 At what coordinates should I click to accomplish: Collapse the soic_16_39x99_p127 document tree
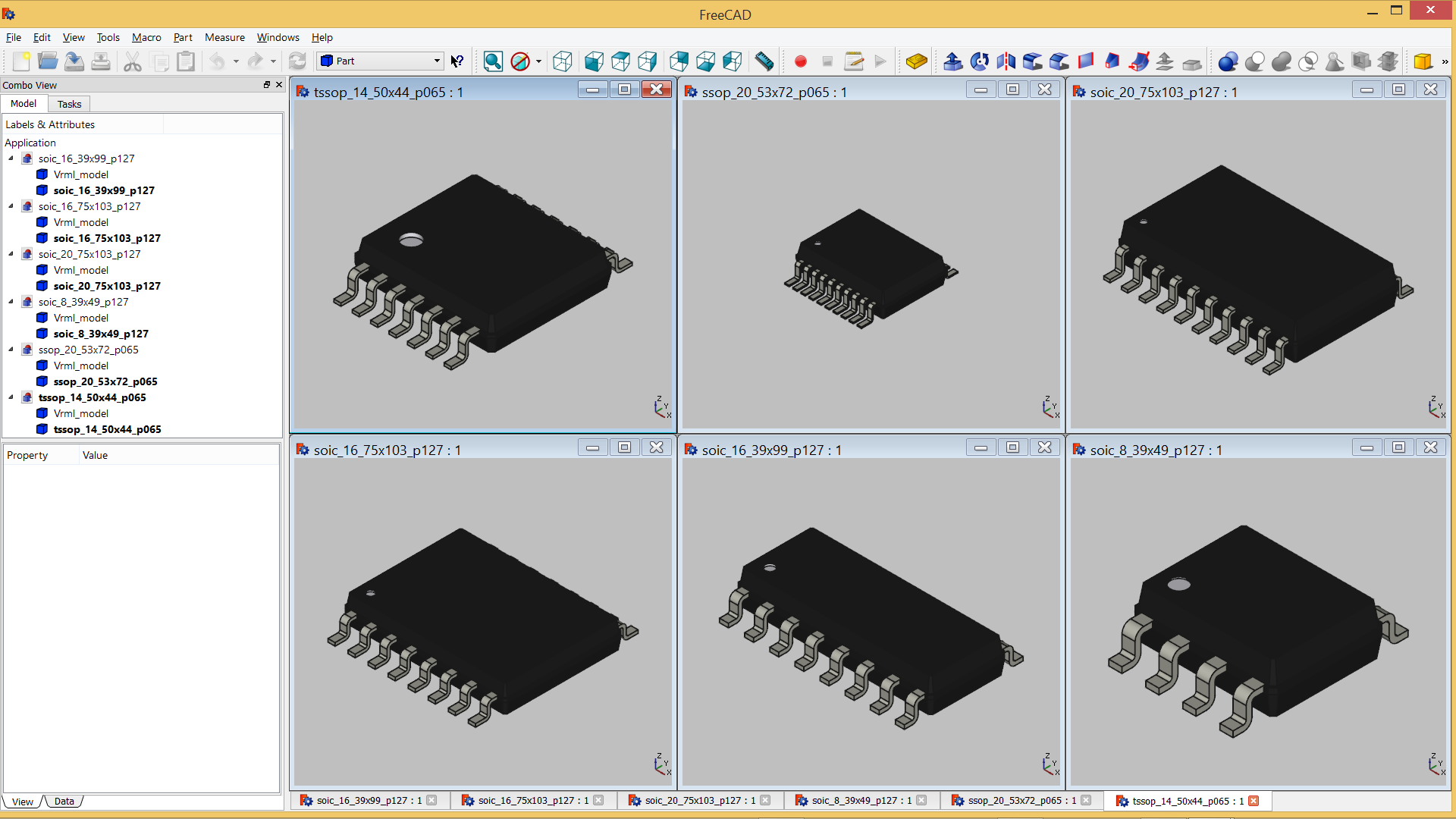tap(11, 158)
